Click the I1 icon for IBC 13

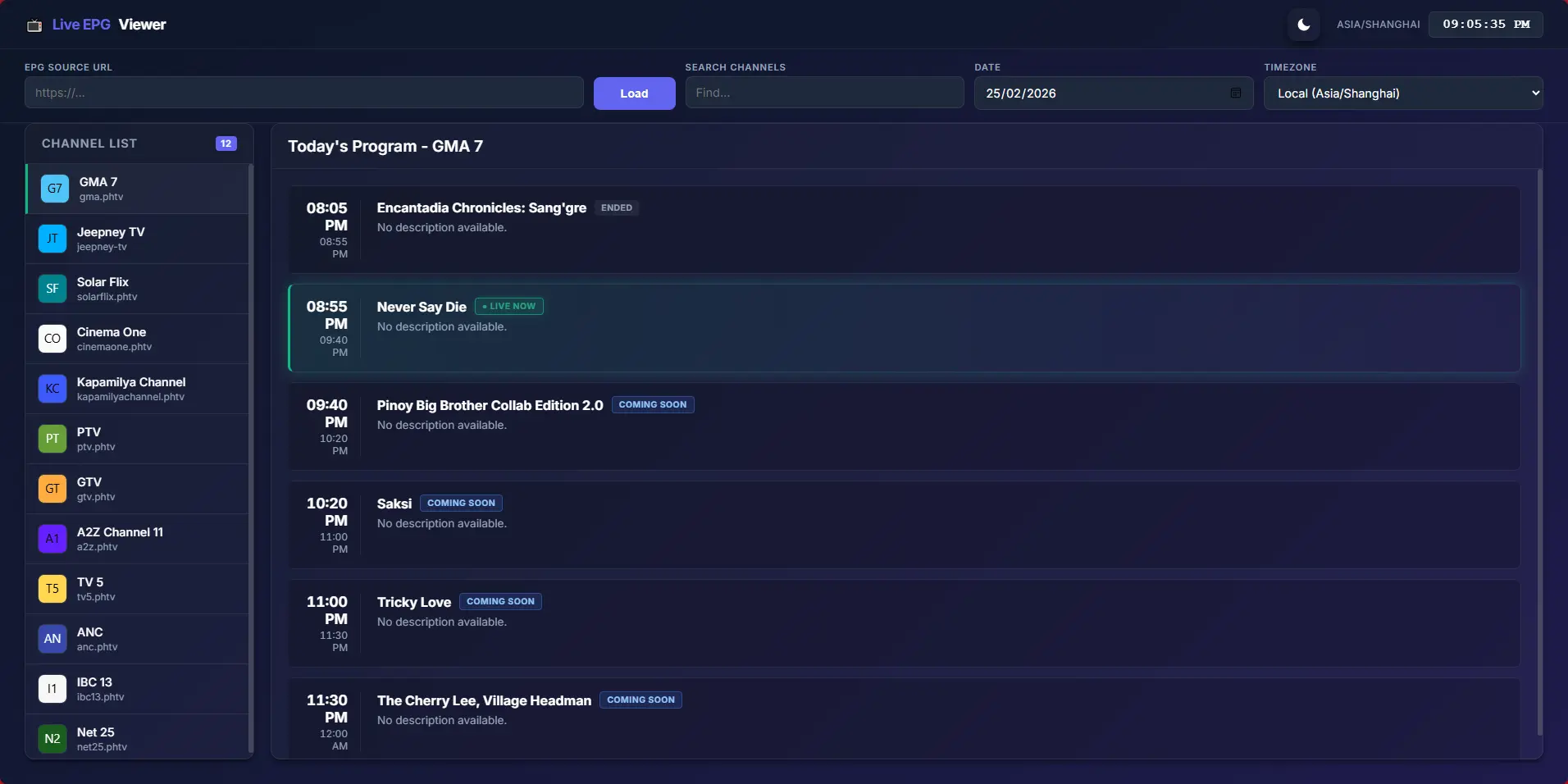click(52, 689)
